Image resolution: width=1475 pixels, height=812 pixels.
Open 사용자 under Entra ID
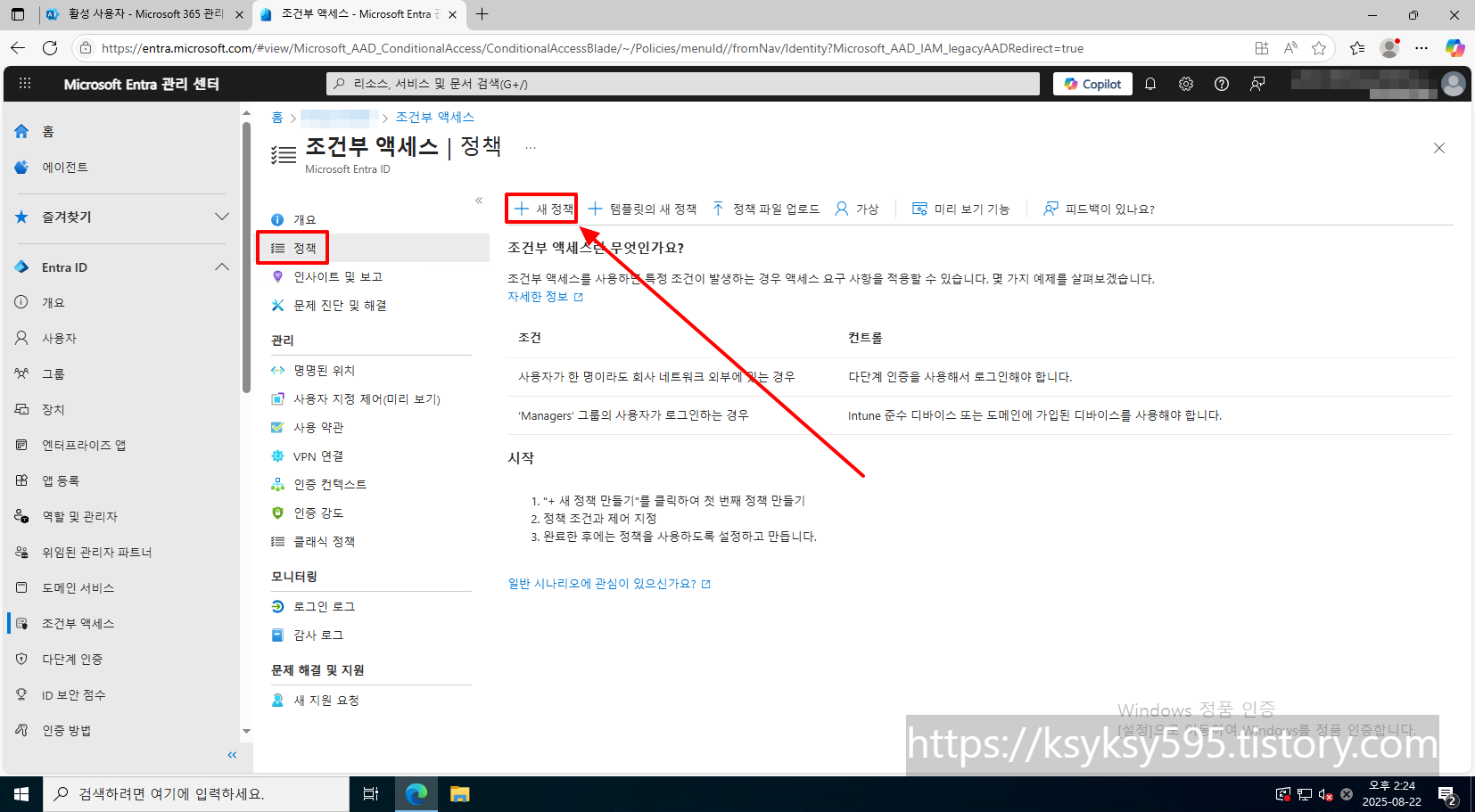[59, 338]
